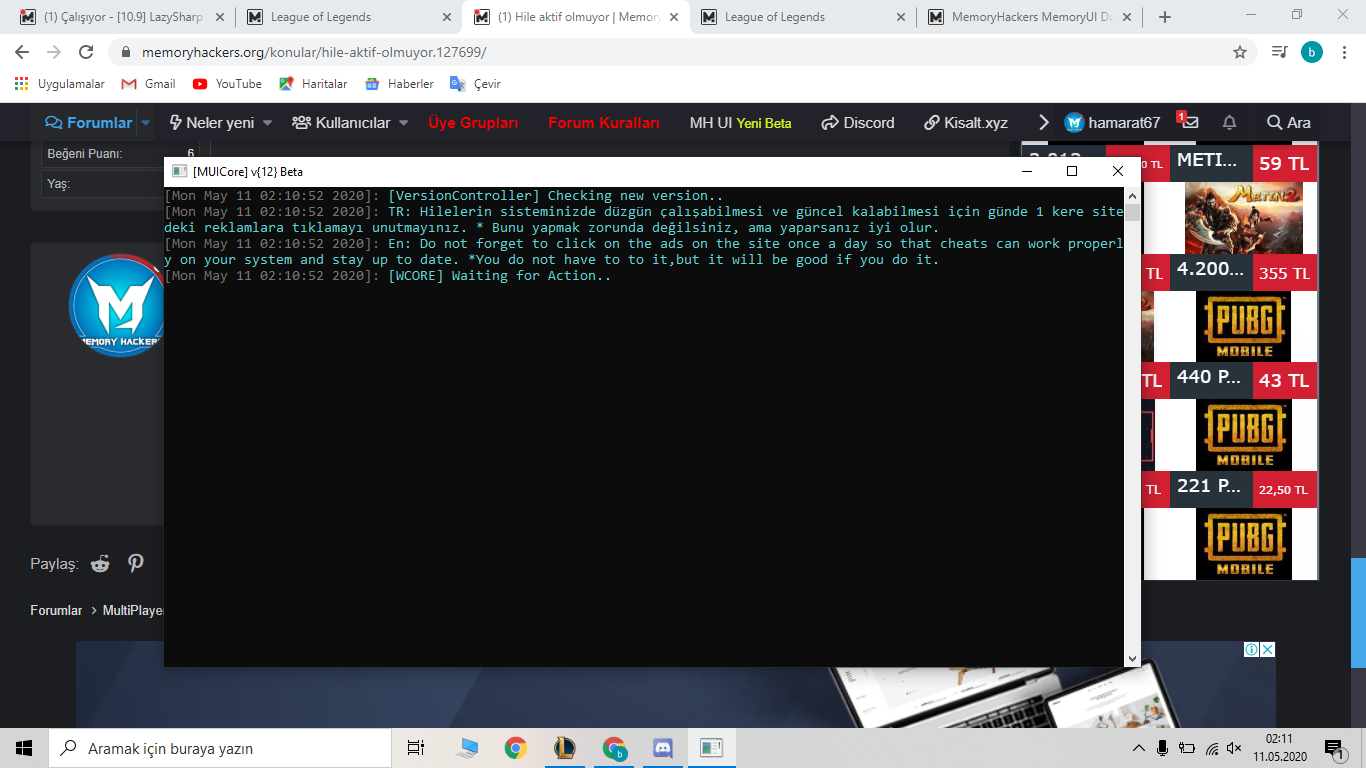Switch to MemoryHackers MemoryUI tab

[x=1030, y=17]
